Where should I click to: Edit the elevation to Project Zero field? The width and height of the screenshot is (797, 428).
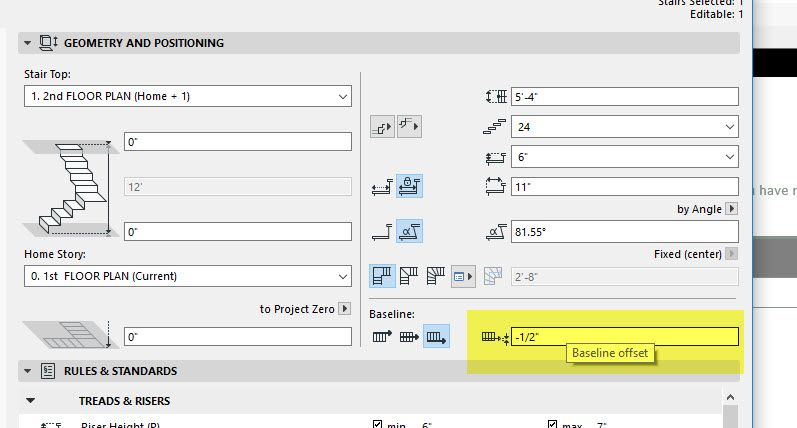[238, 337]
